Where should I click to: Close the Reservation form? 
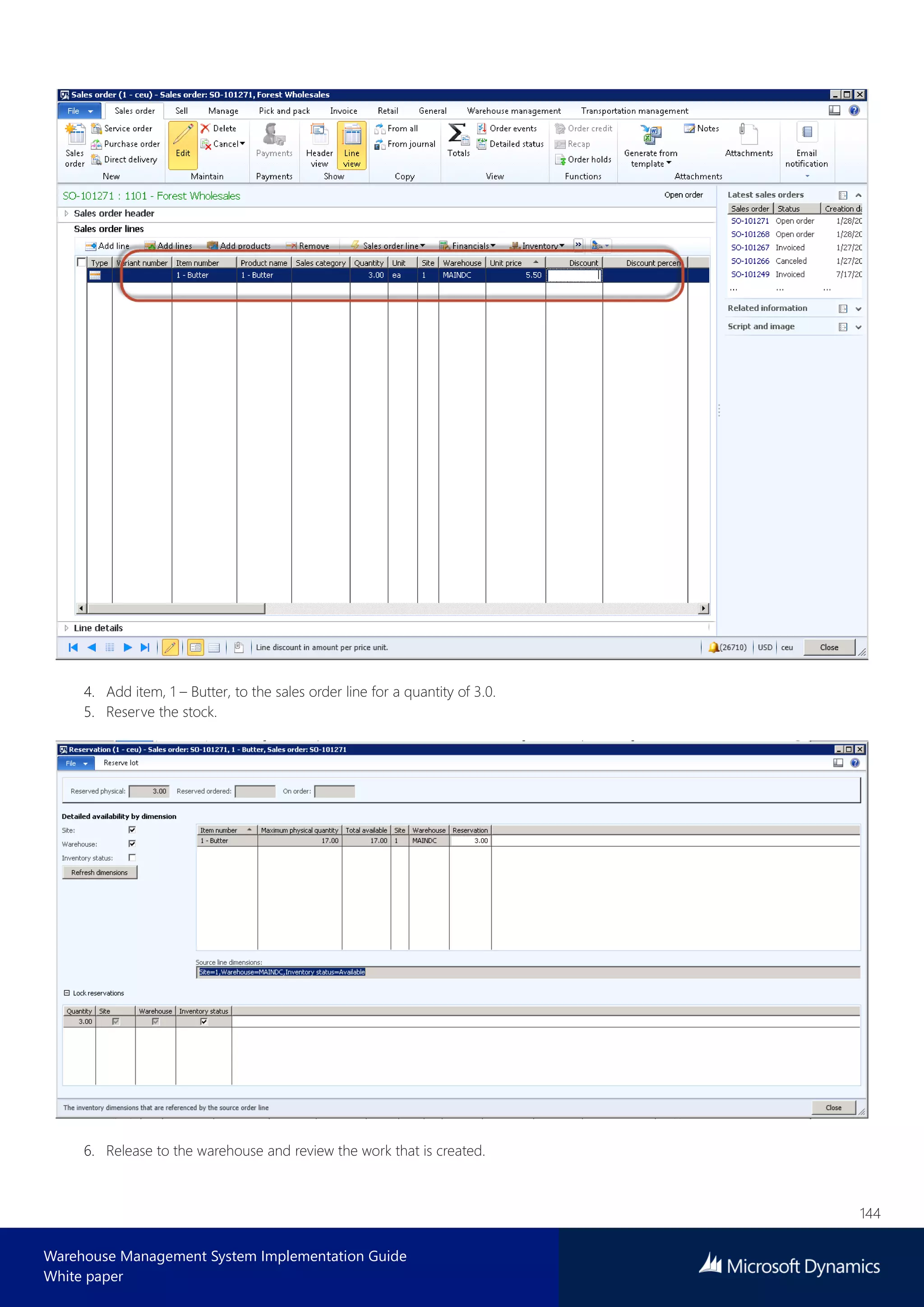click(x=833, y=1107)
